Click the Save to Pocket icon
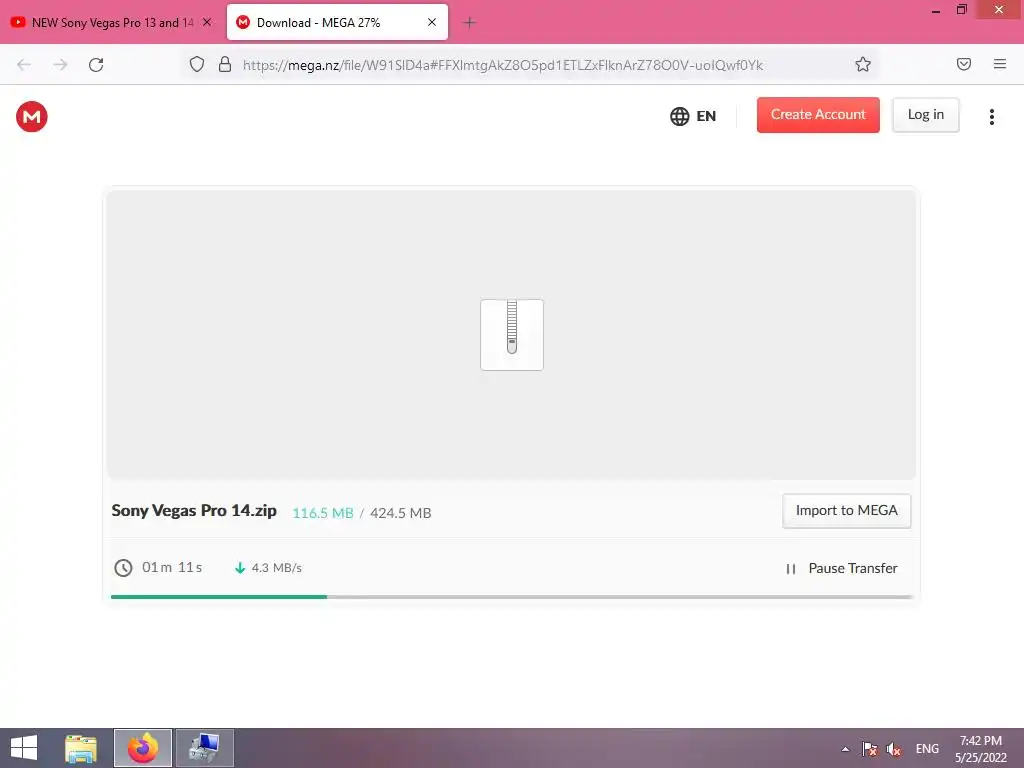Viewport: 1024px width, 768px height. click(964, 64)
